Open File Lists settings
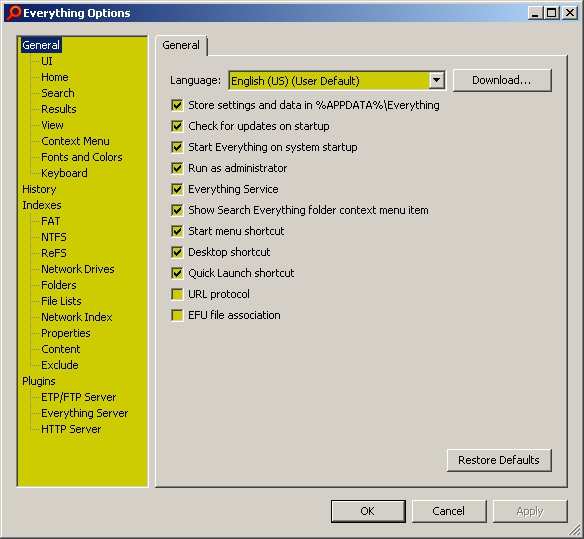Image resolution: width=584 pixels, height=539 pixels. click(61, 301)
